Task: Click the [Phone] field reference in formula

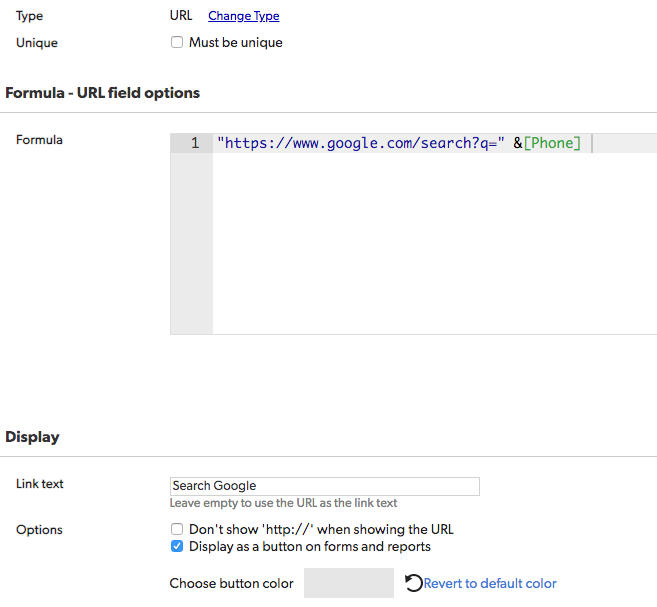Action: (x=552, y=143)
